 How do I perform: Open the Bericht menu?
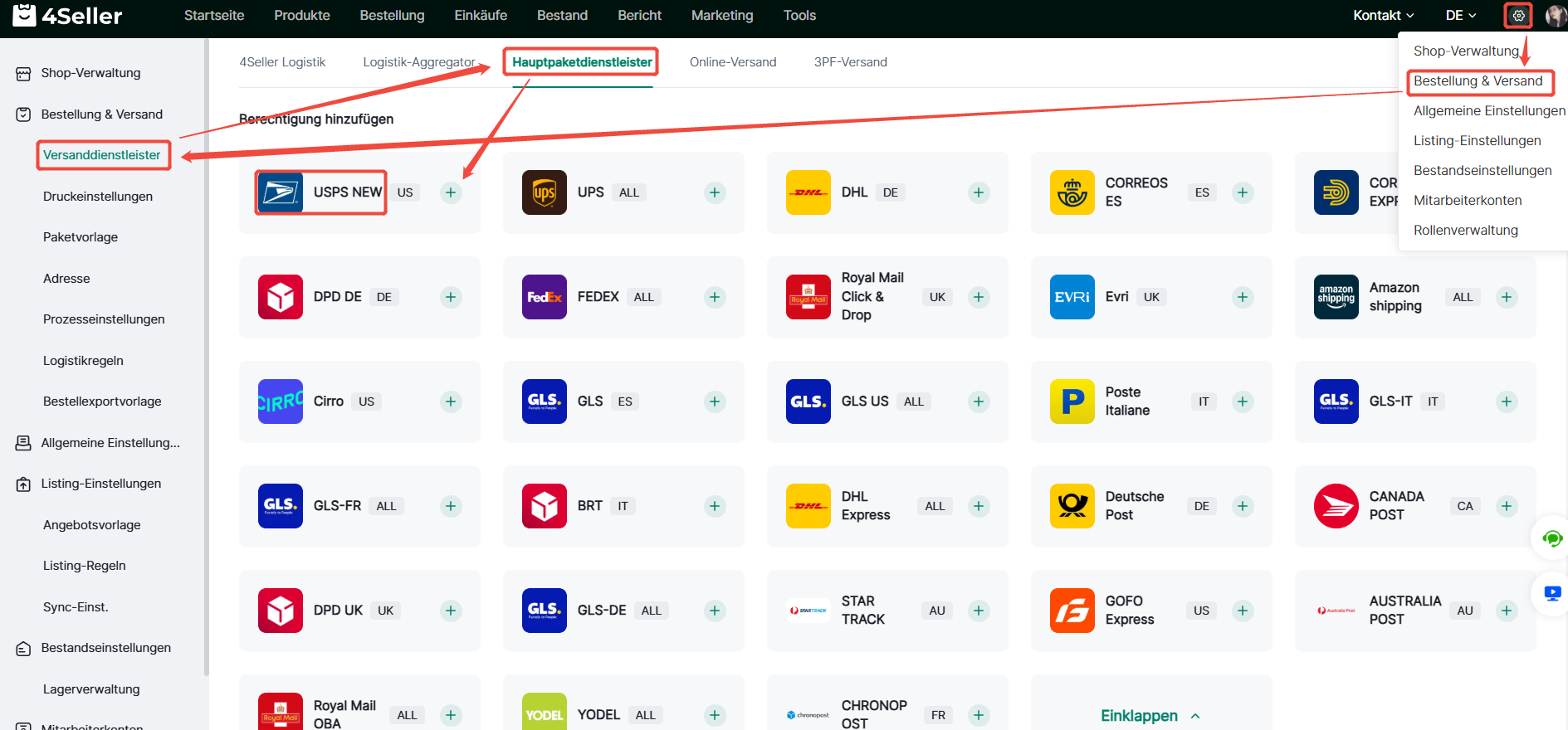click(x=639, y=16)
